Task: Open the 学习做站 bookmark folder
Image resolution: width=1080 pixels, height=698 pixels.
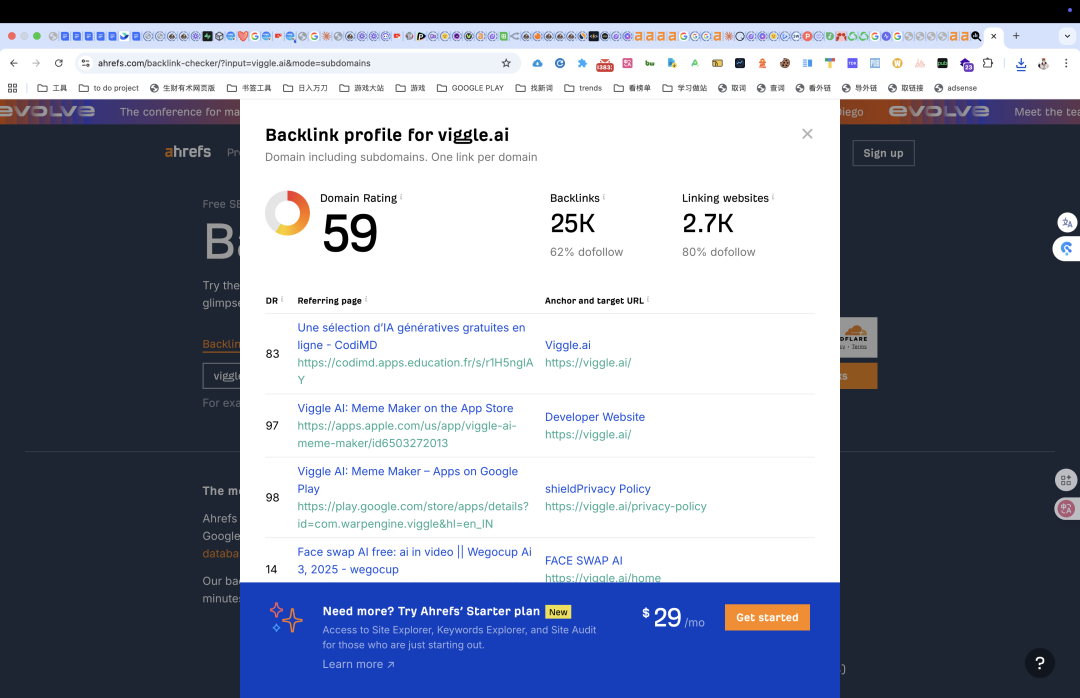Action: tap(685, 88)
